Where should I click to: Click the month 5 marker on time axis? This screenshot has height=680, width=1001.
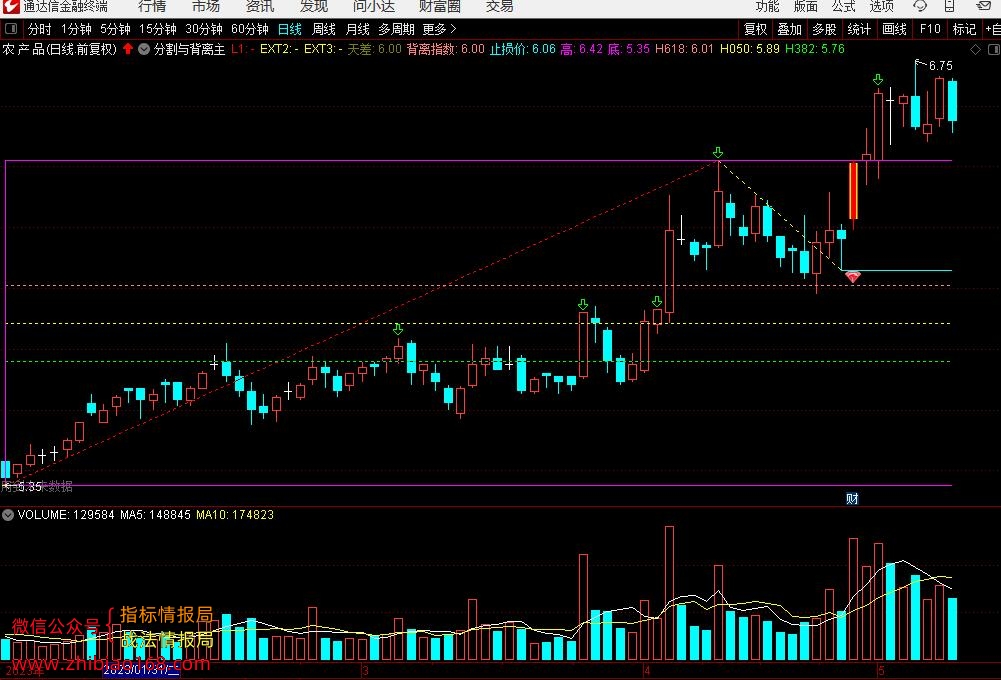click(x=881, y=670)
